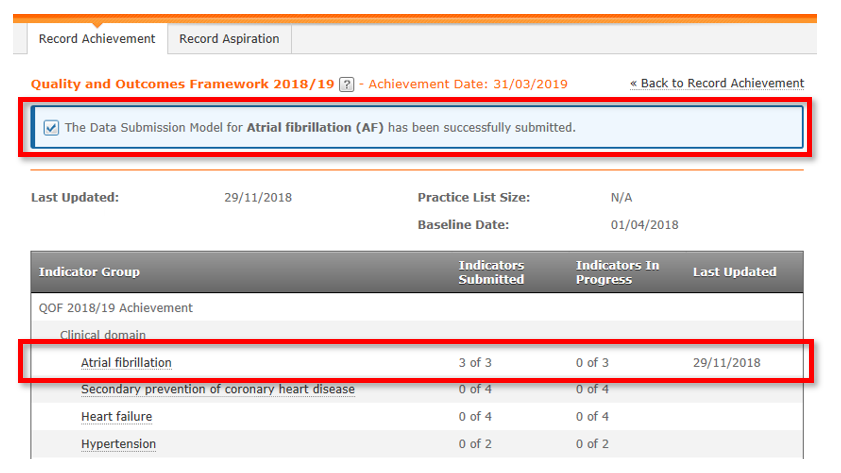Click the Achievement Date 31/03/2019 text
The image size is (841, 473).
(x=468, y=84)
